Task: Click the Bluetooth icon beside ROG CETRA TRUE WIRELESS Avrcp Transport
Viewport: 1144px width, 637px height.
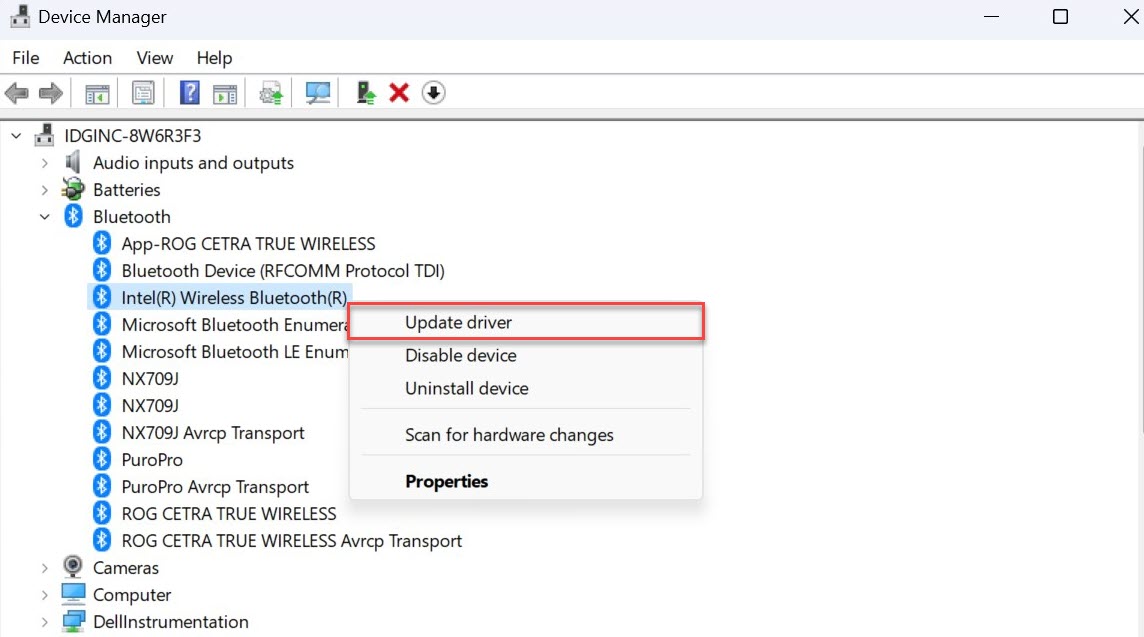Action: tap(102, 540)
